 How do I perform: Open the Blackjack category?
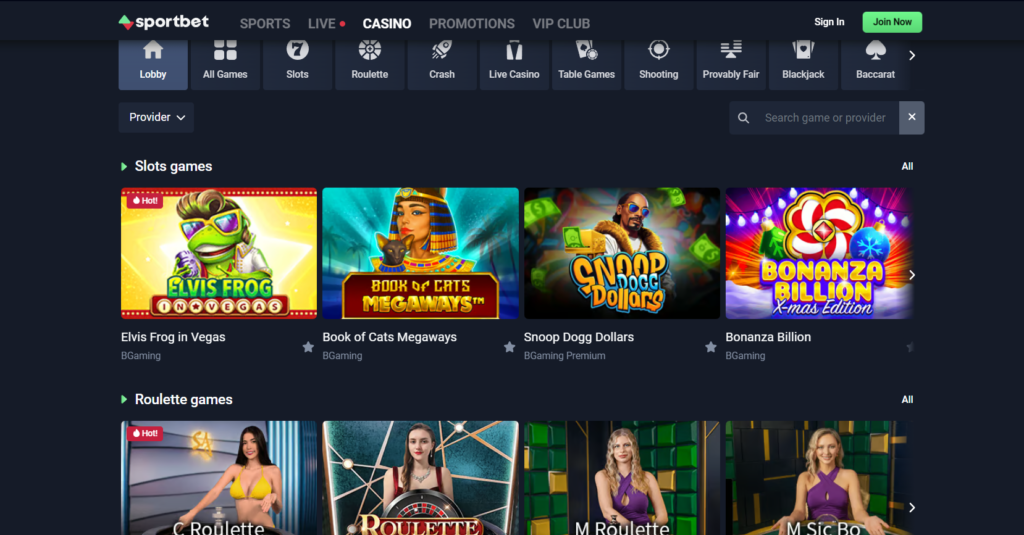[803, 64]
